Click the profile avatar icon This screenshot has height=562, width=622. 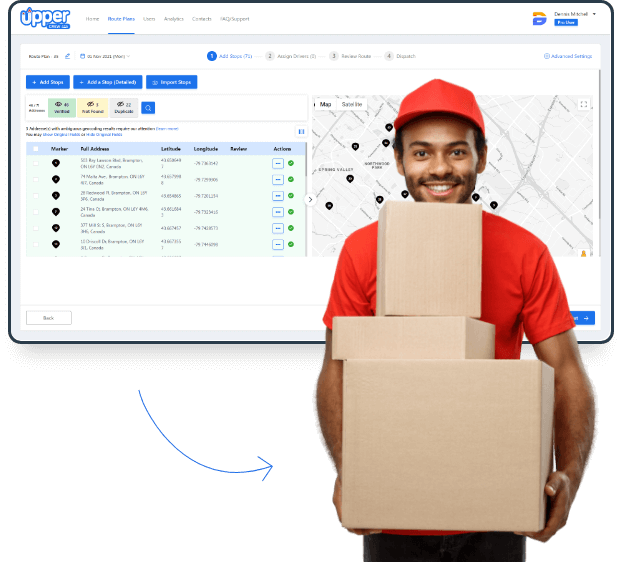click(539, 19)
